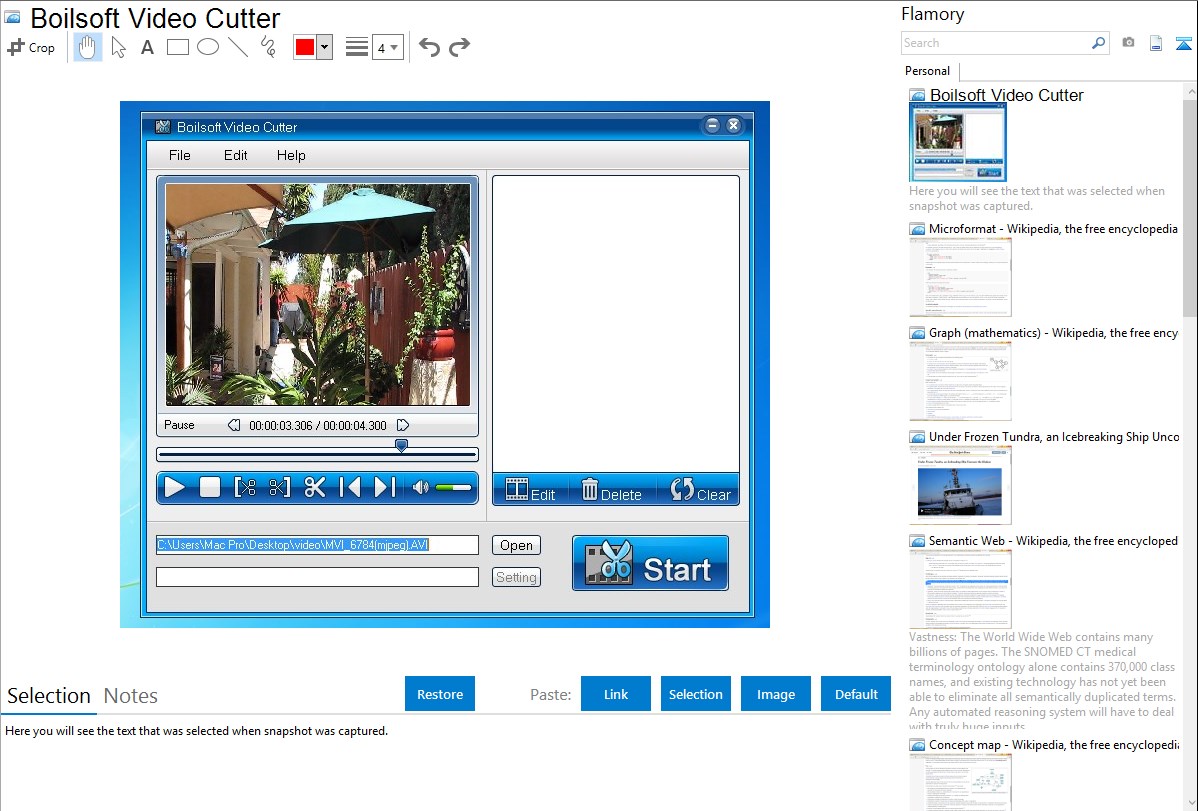Open the Edit menu in Boilsoft Video Cutter

pos(235,155)
